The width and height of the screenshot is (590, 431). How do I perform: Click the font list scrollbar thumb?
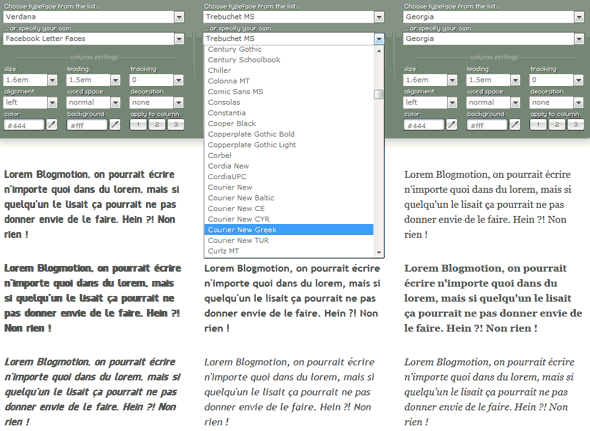379,94
